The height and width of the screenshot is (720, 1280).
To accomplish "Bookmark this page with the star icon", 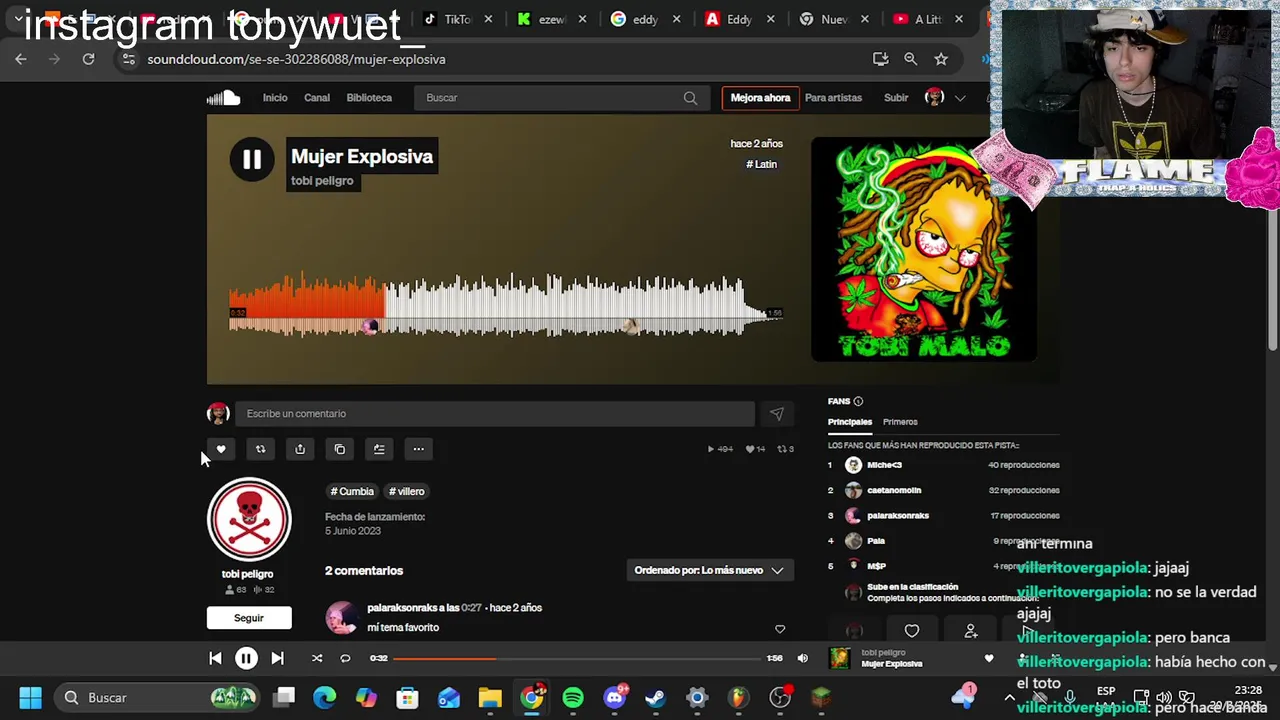I will click(941, 59).
